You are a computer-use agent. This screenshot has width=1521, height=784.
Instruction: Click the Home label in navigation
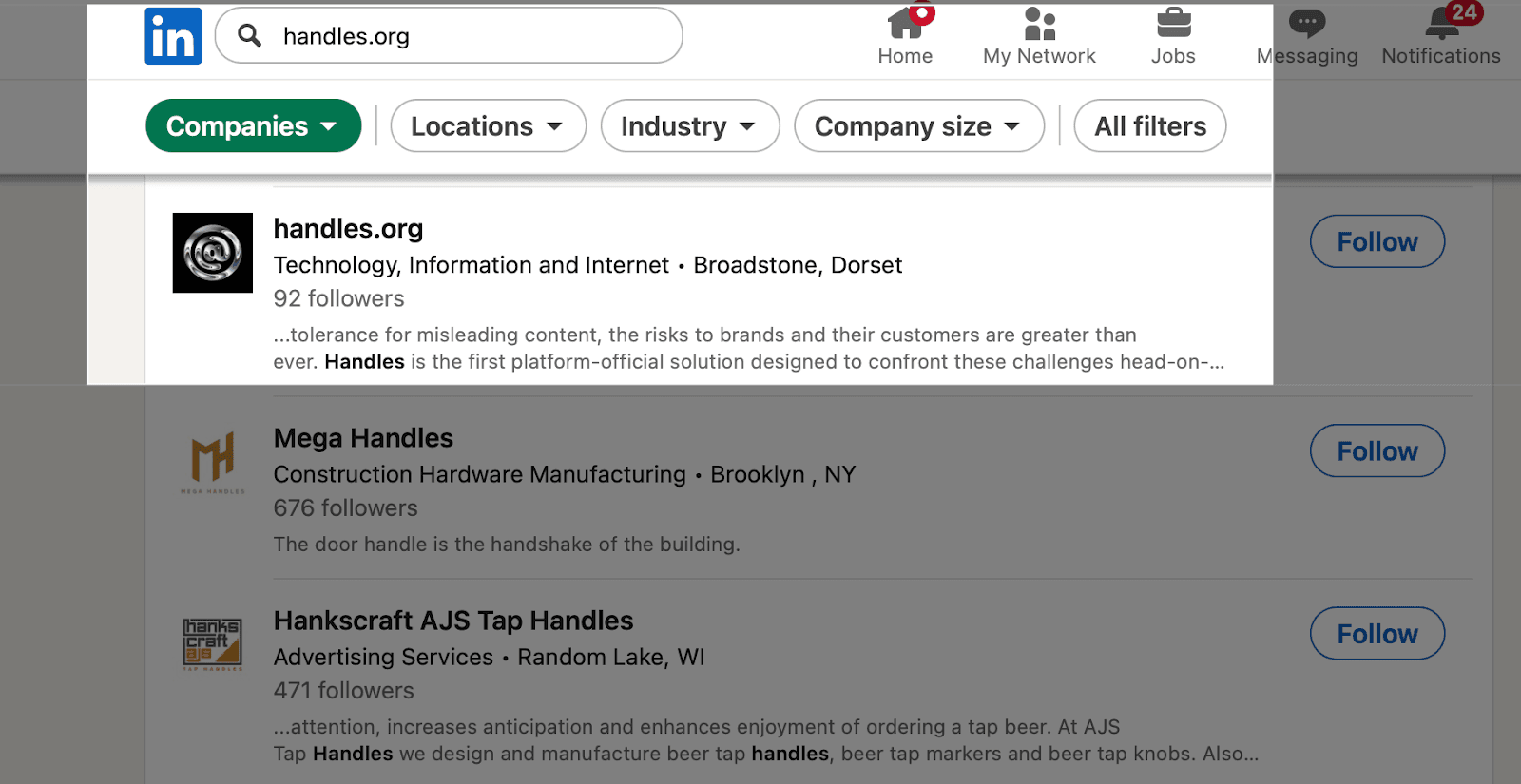pos(905,56)
